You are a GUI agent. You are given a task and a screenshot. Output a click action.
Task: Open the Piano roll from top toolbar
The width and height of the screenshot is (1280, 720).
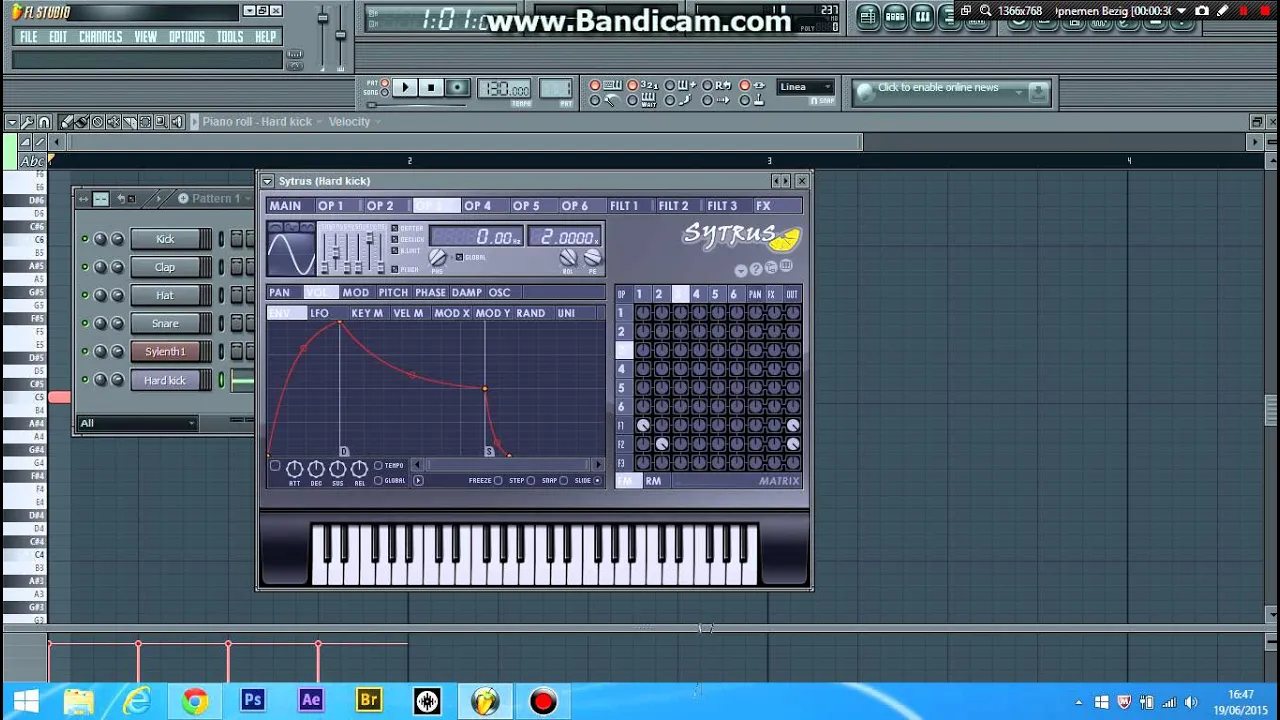(922, 16)
